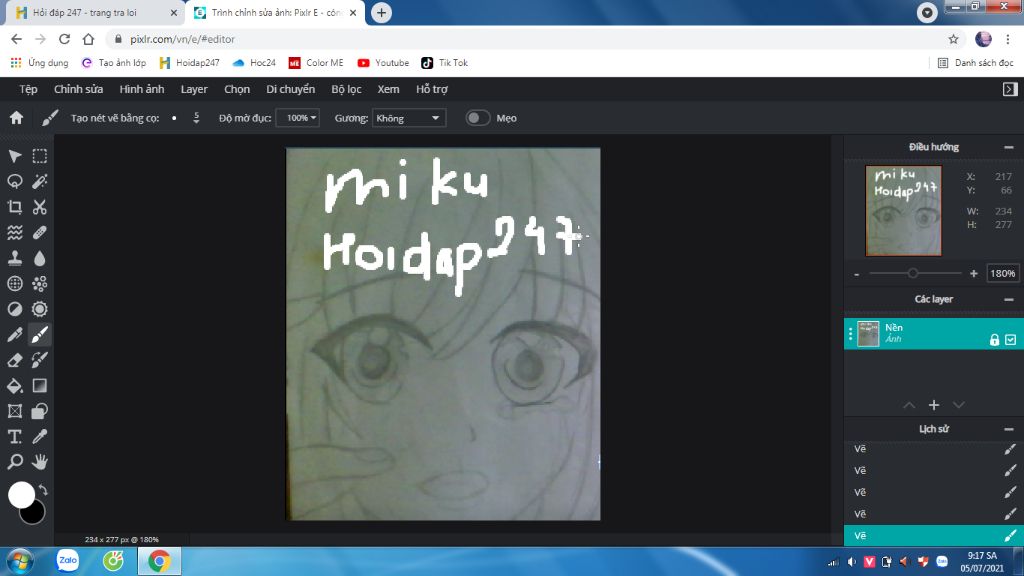Open the Xem menu
This screenshot has height=576, width=1024.
click(x=388, y=89)
